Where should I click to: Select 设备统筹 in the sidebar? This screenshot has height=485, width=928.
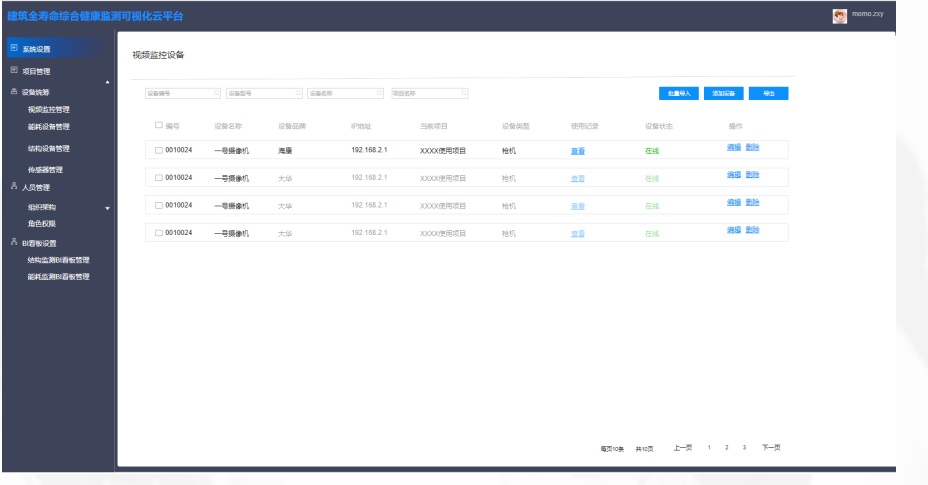(x=36, y=92)
